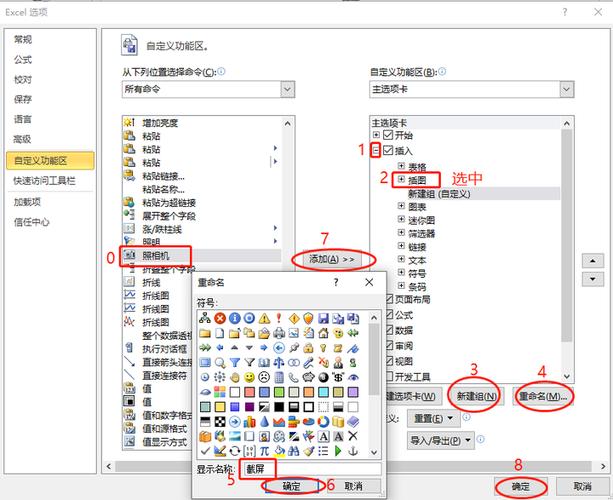Pick the balance scale symbol

click(279, 362)
